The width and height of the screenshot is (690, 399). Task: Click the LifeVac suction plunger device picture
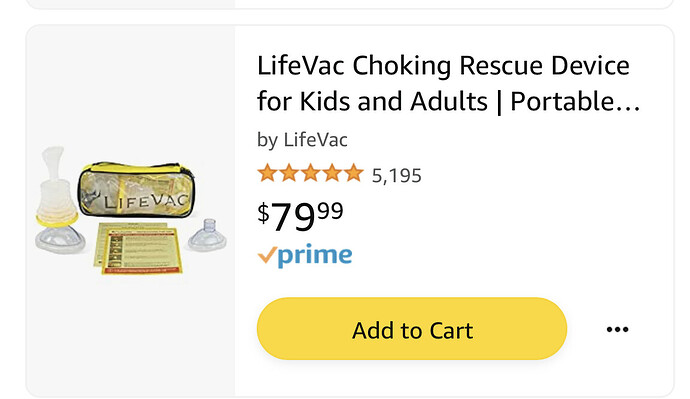click(55, 185)
